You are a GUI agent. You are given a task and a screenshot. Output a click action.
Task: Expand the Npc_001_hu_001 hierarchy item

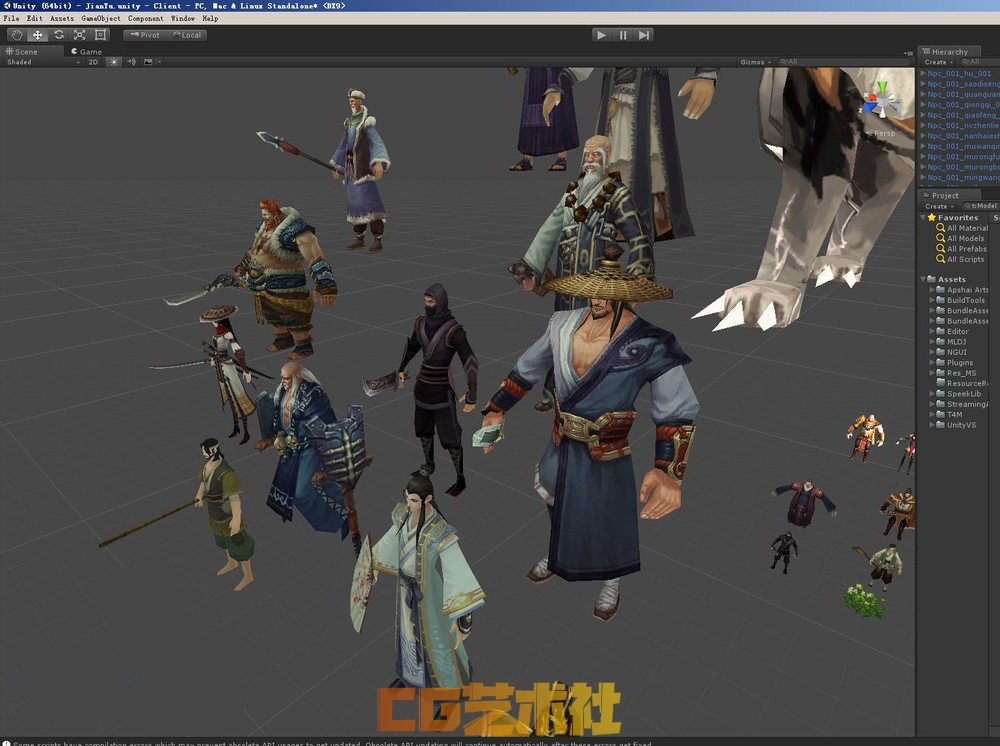pos(923,73)
